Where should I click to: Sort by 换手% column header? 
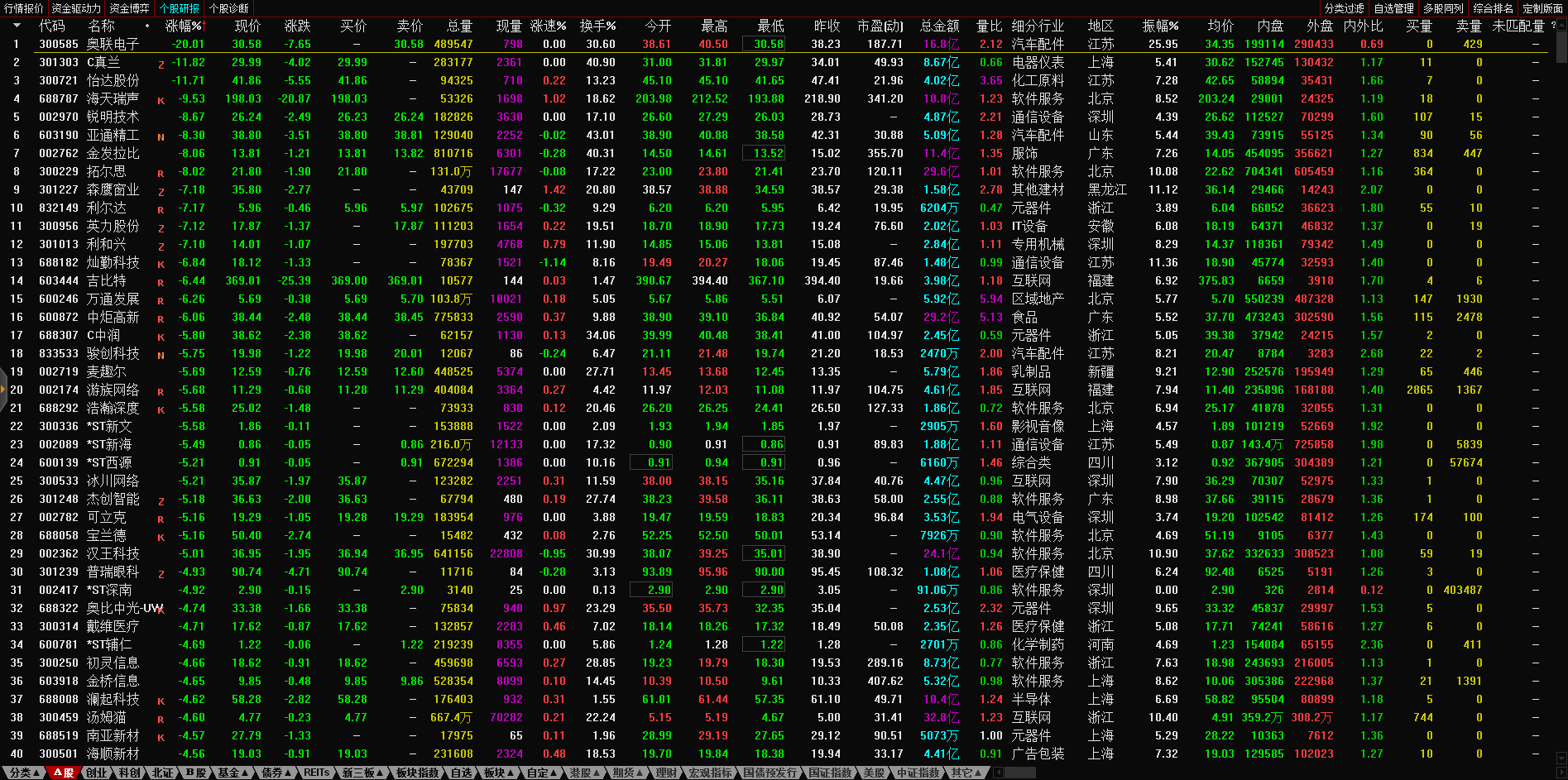pyautogui.click(x=597, y=26)
